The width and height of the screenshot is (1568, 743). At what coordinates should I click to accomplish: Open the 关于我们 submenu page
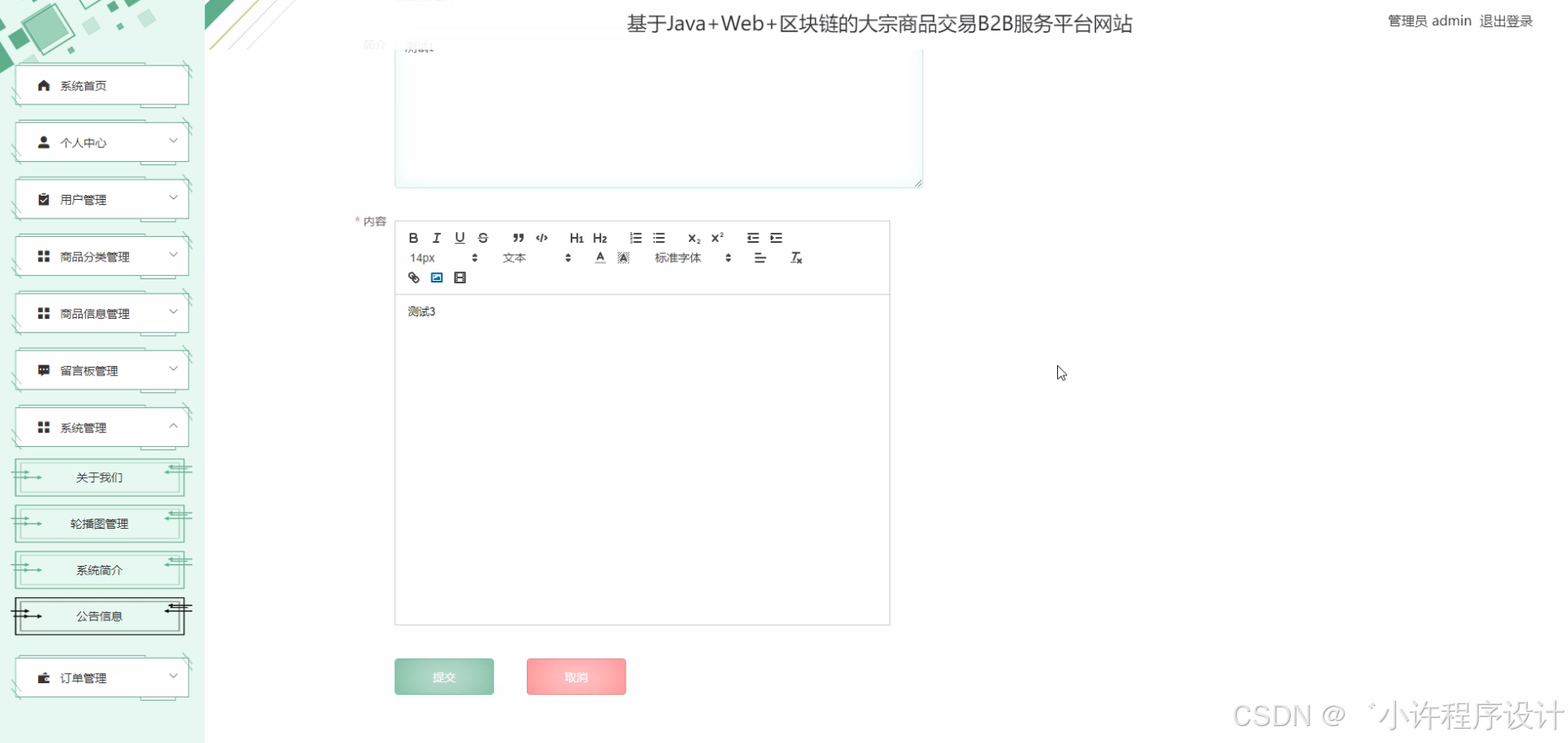click(x=99, y=477)
